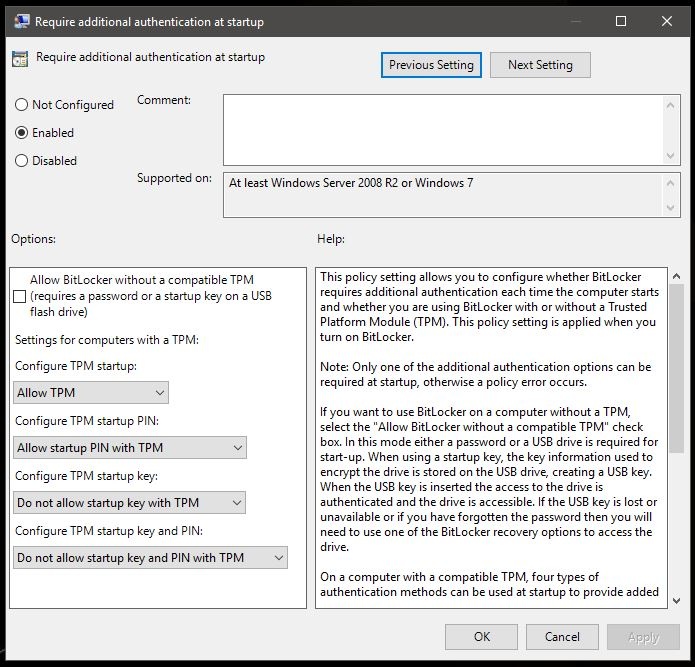Click the Comment box scroll up arrow
The height and width of the screenshot is (667, 695).
(671, 105)
